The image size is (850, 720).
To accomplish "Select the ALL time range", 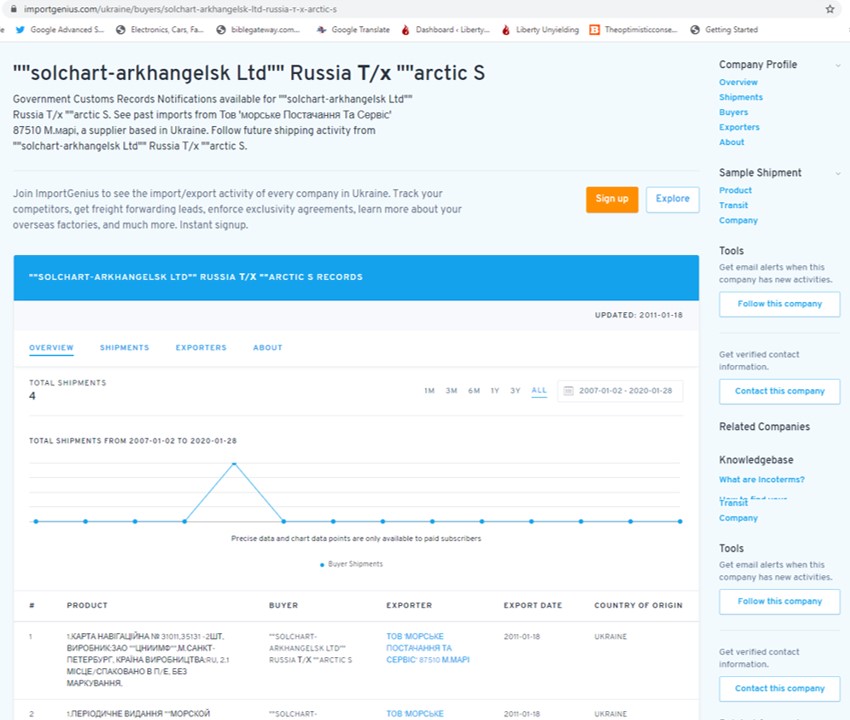I will (539, 390).
